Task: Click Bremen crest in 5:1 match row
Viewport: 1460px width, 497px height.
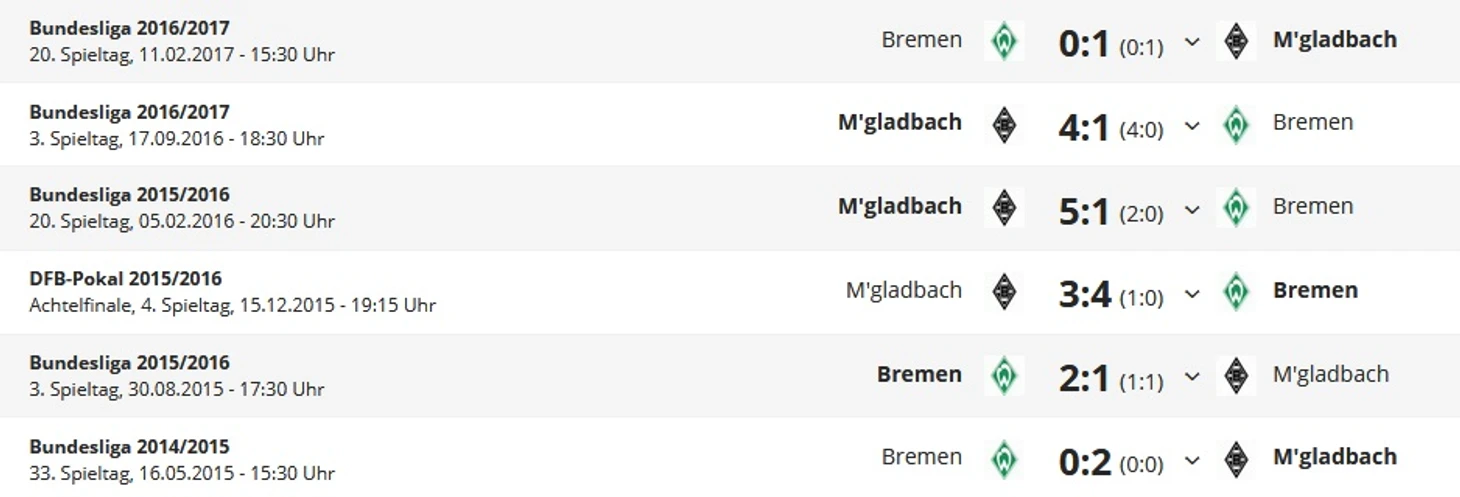Action: click(1236, 208)
